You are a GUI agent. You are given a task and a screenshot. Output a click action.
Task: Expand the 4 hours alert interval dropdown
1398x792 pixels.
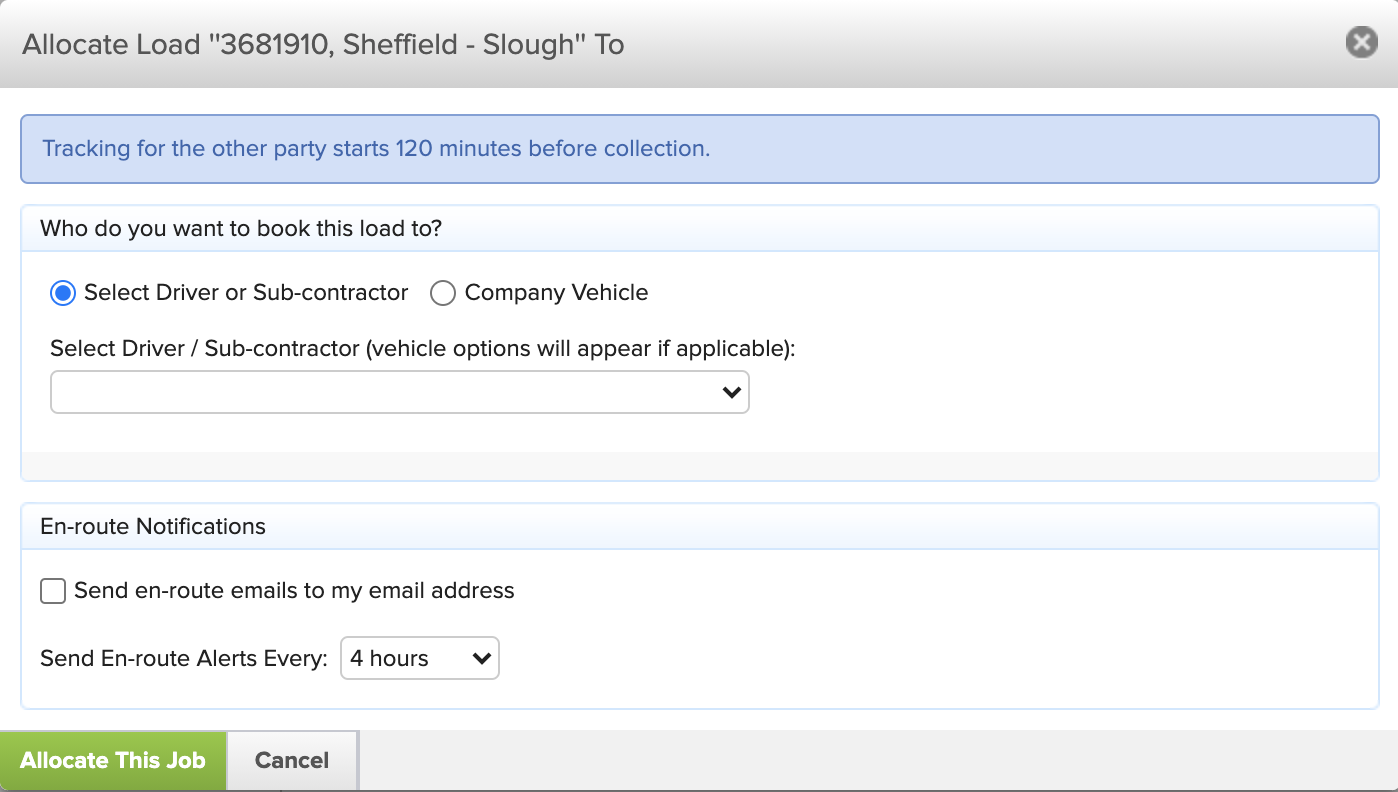420,658
